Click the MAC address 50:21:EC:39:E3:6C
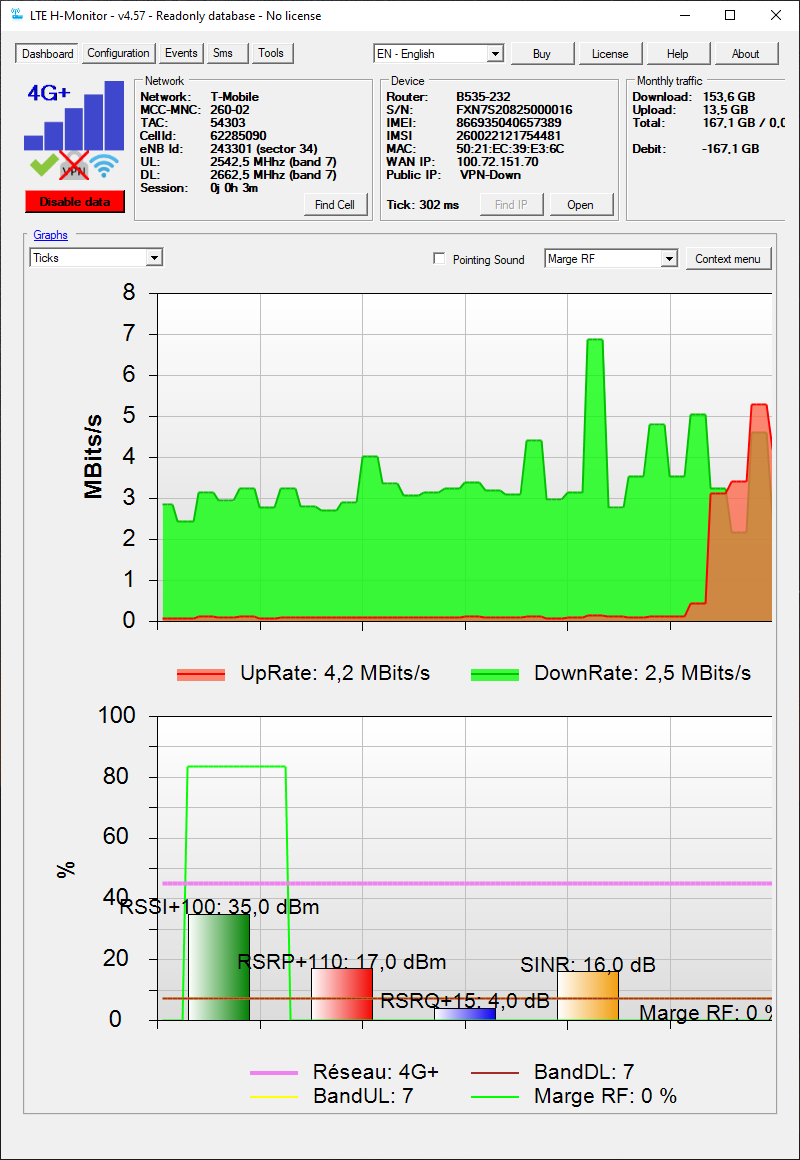This screenshot has height=1160, width=800. (510, 149)
